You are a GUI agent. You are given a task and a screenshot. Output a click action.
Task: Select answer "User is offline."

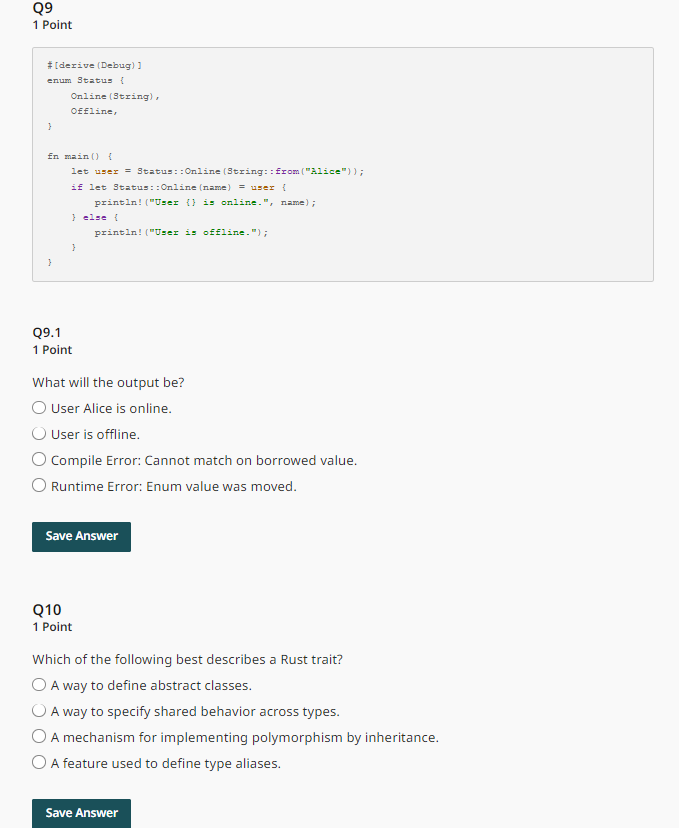tap(38, 433)
